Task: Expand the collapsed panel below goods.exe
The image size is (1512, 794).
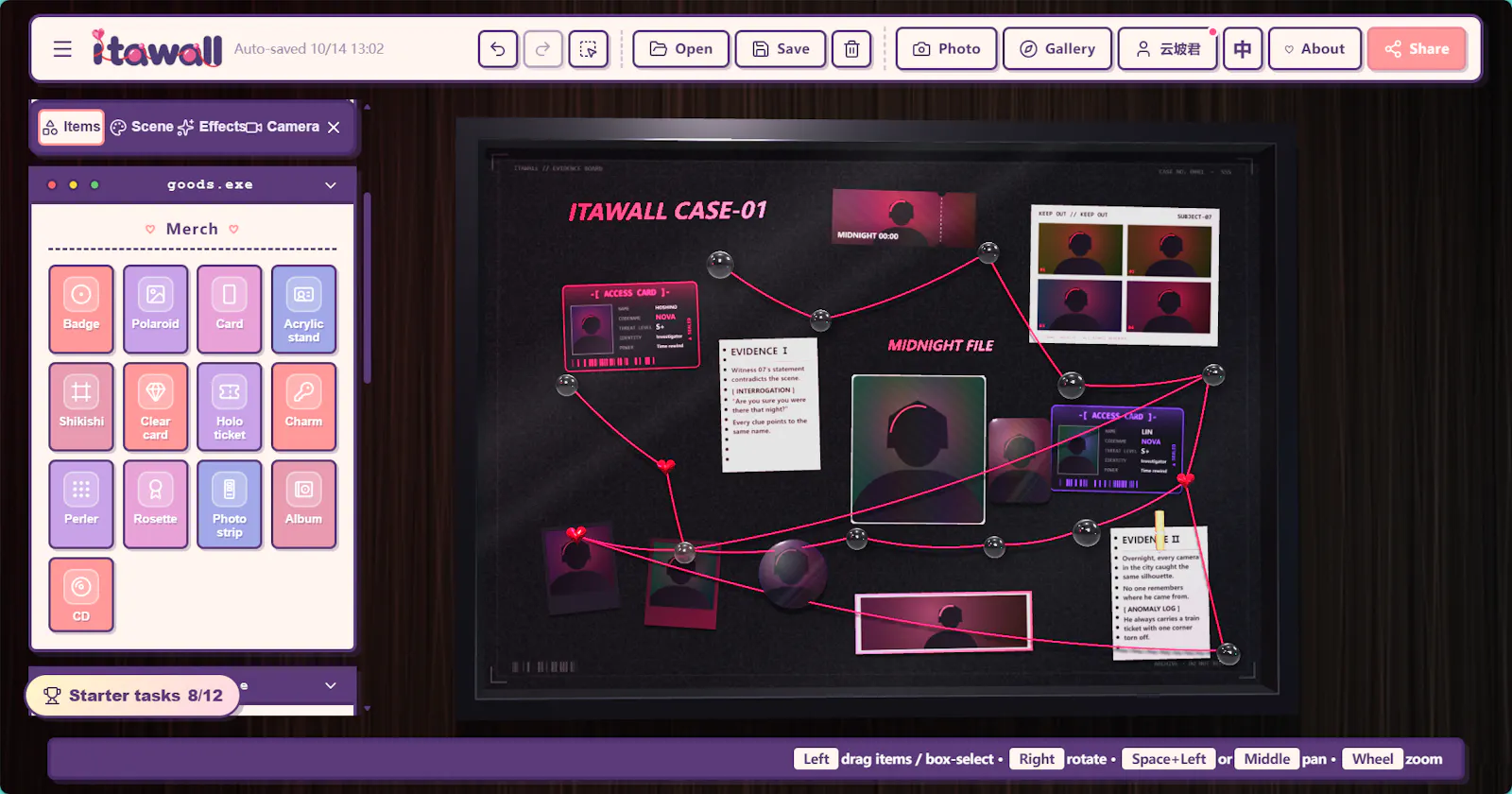Action: tap(331, 685)
